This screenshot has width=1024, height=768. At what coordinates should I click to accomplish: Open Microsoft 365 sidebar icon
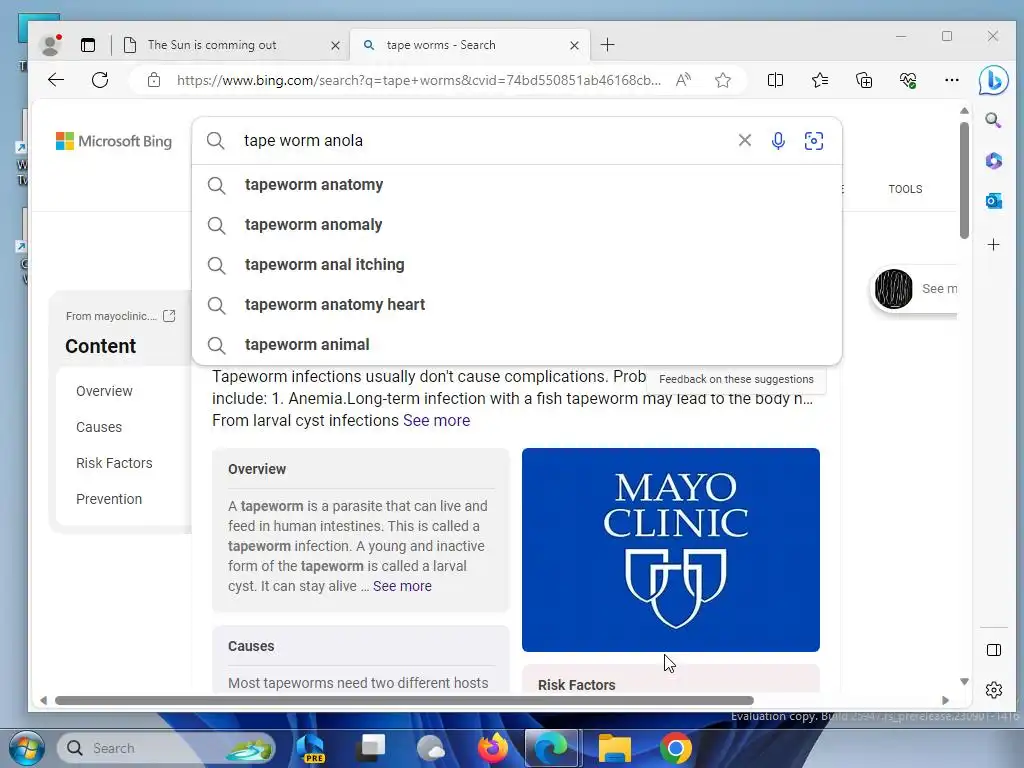tap(993, 161)
